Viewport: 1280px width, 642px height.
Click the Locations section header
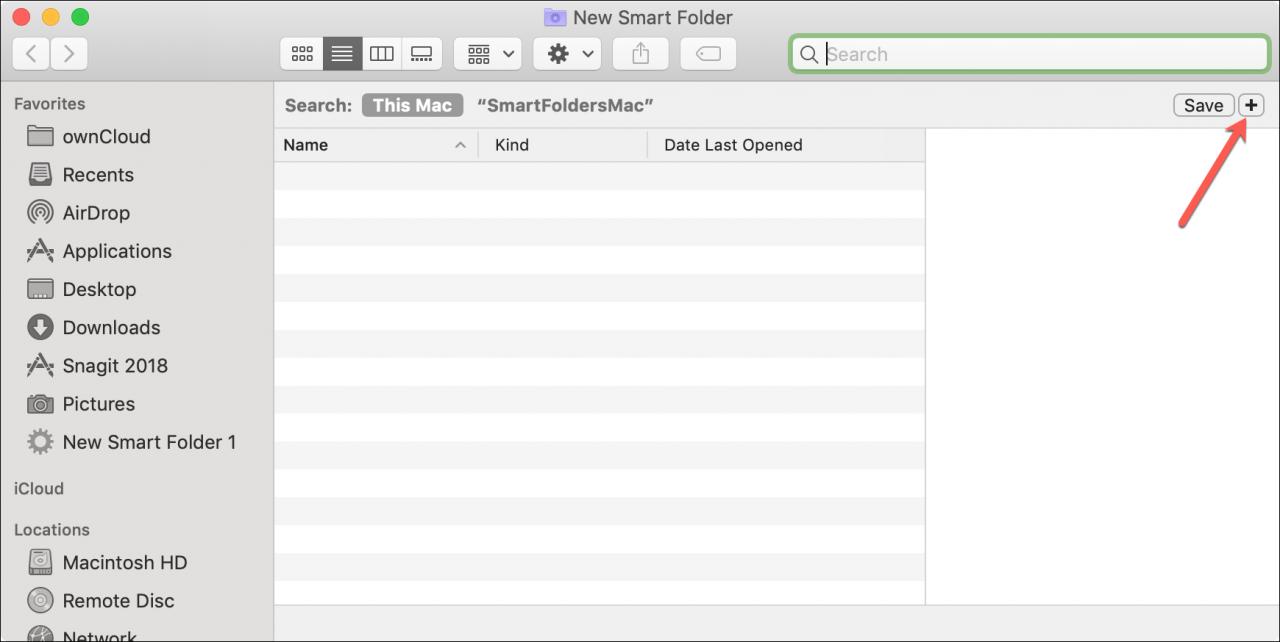pos(52,530)
